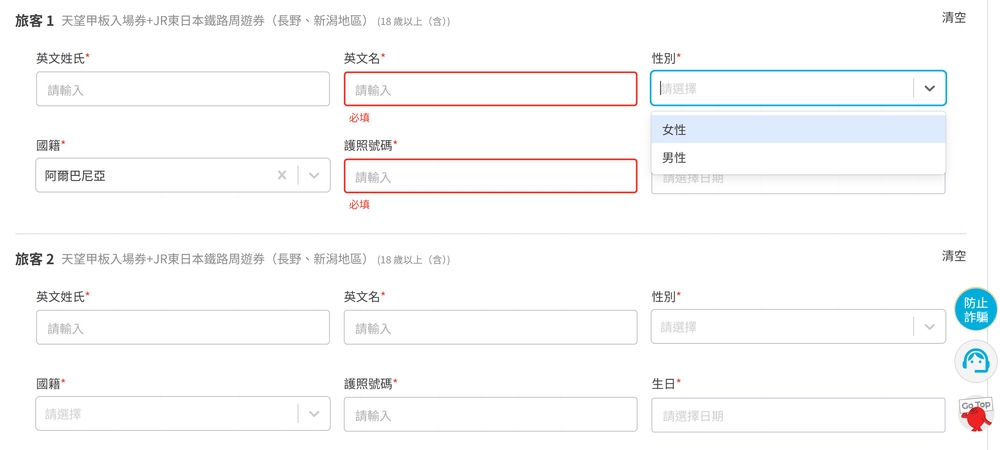Viewport: 1000px width, 450px height.
Task: Click the 防止詐騙 anti-fraud round icon
Action: pyautogui.click(x=975, y=309)
